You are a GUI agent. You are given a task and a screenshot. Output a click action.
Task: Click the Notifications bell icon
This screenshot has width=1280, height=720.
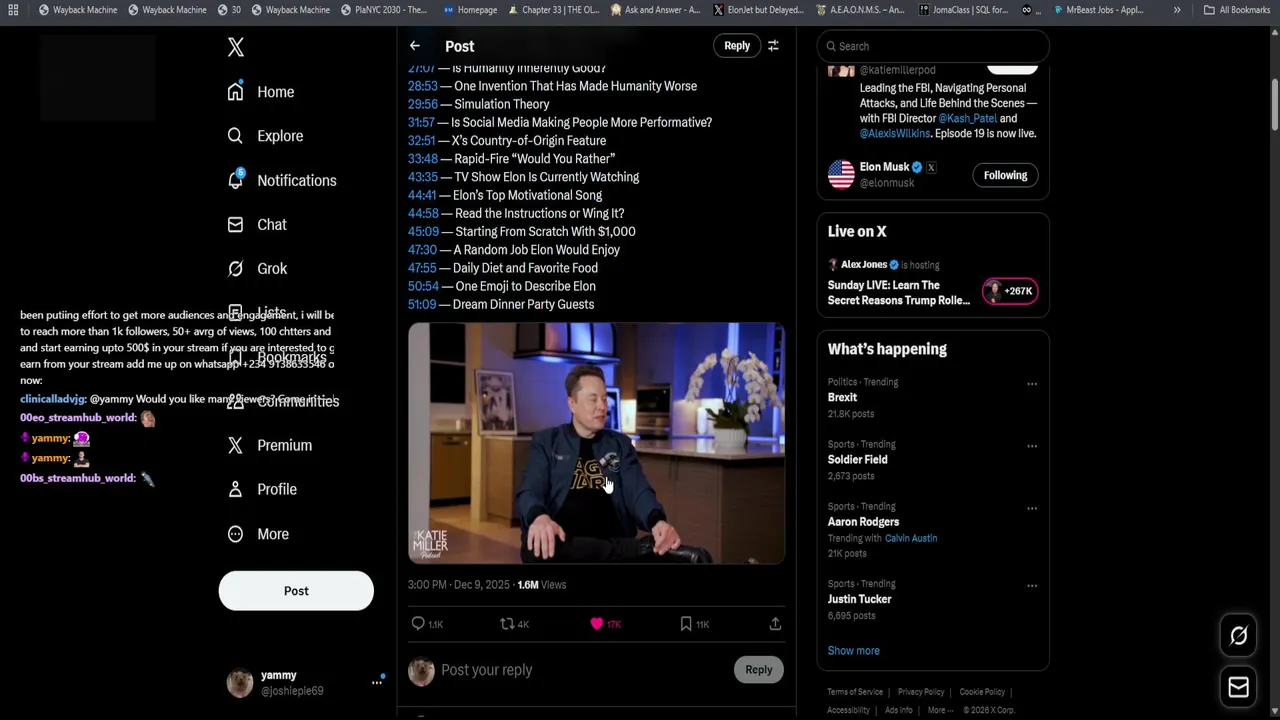[x=235, y=180]
